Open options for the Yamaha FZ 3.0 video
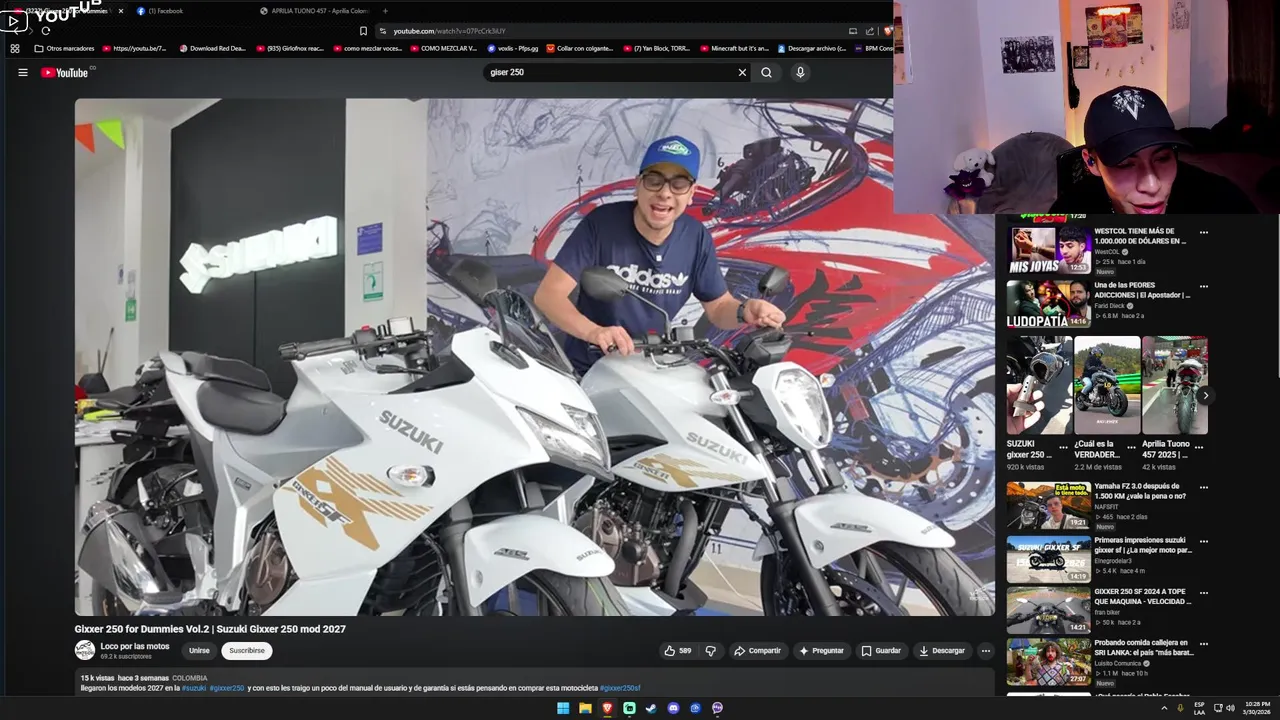The height and width of the screenshot is (720, 1280). click(x=1204, y=488)
